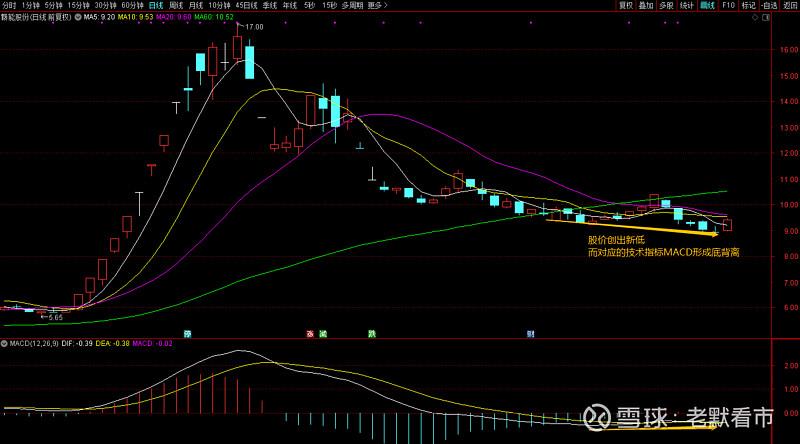Expand the 更多 periods dropdown

pos(377,5)
